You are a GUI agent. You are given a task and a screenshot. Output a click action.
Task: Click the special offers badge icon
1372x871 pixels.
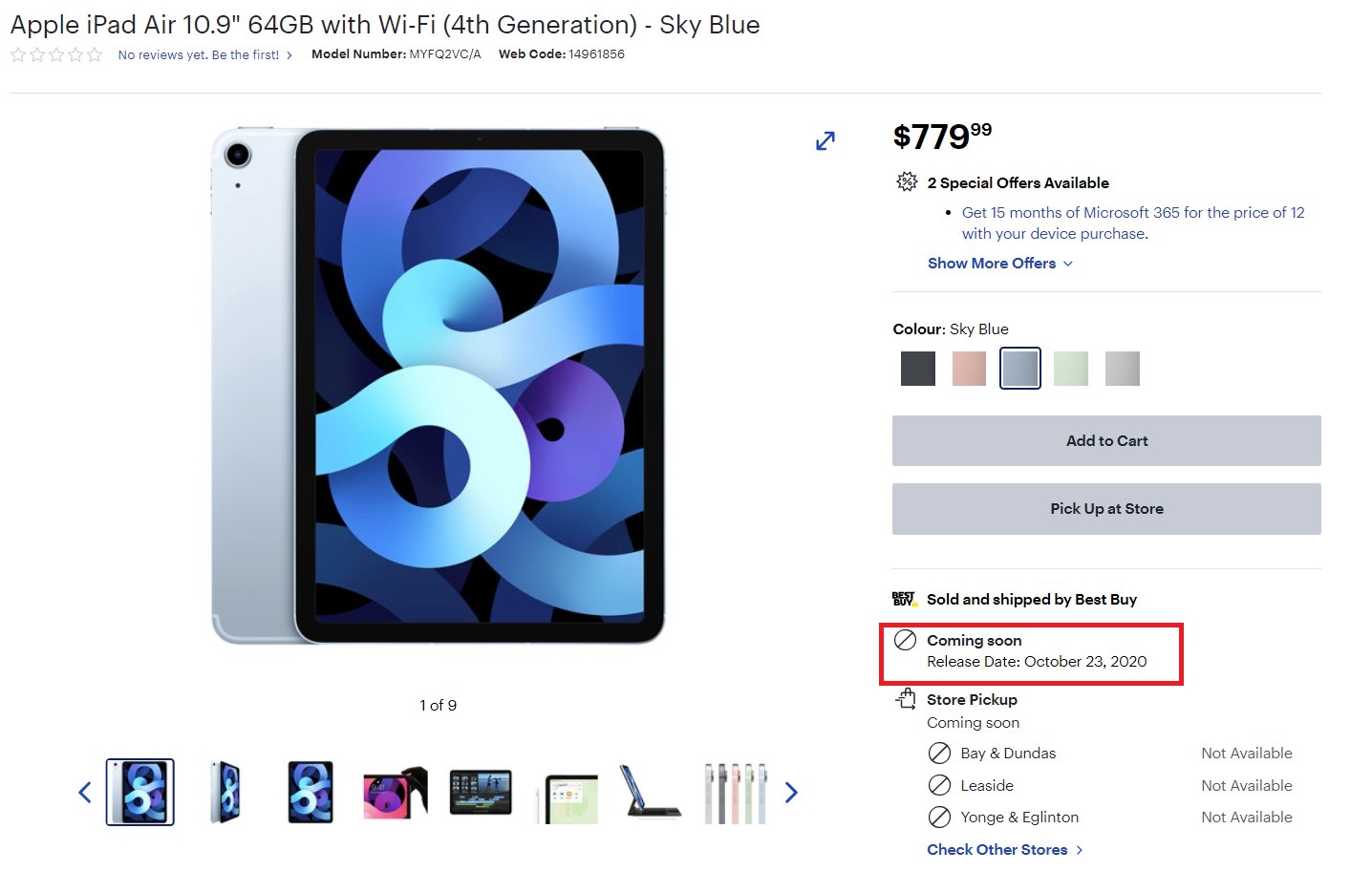point(907,181)
